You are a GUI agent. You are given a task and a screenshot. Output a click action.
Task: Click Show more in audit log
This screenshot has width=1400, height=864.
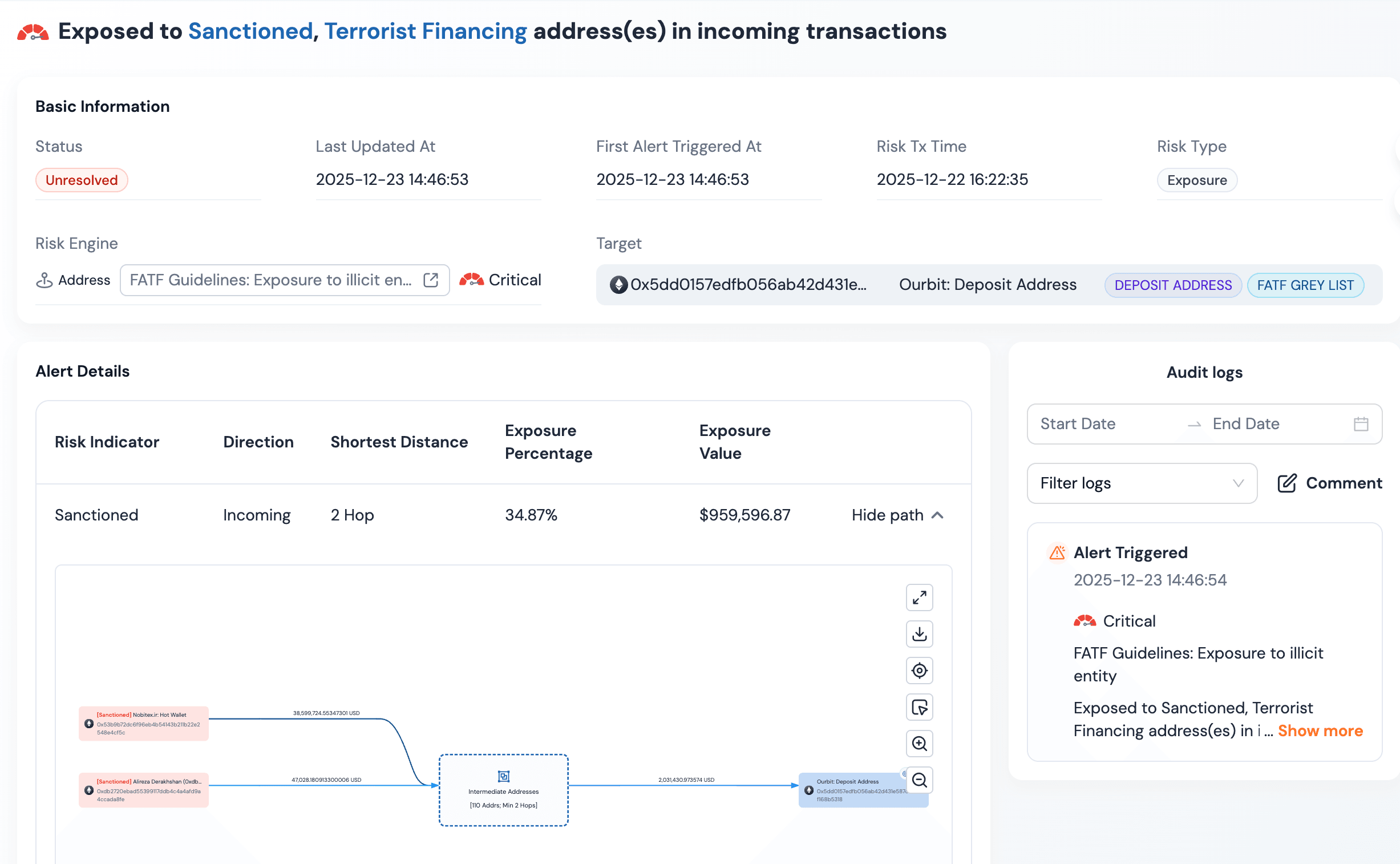[1320, 731]
